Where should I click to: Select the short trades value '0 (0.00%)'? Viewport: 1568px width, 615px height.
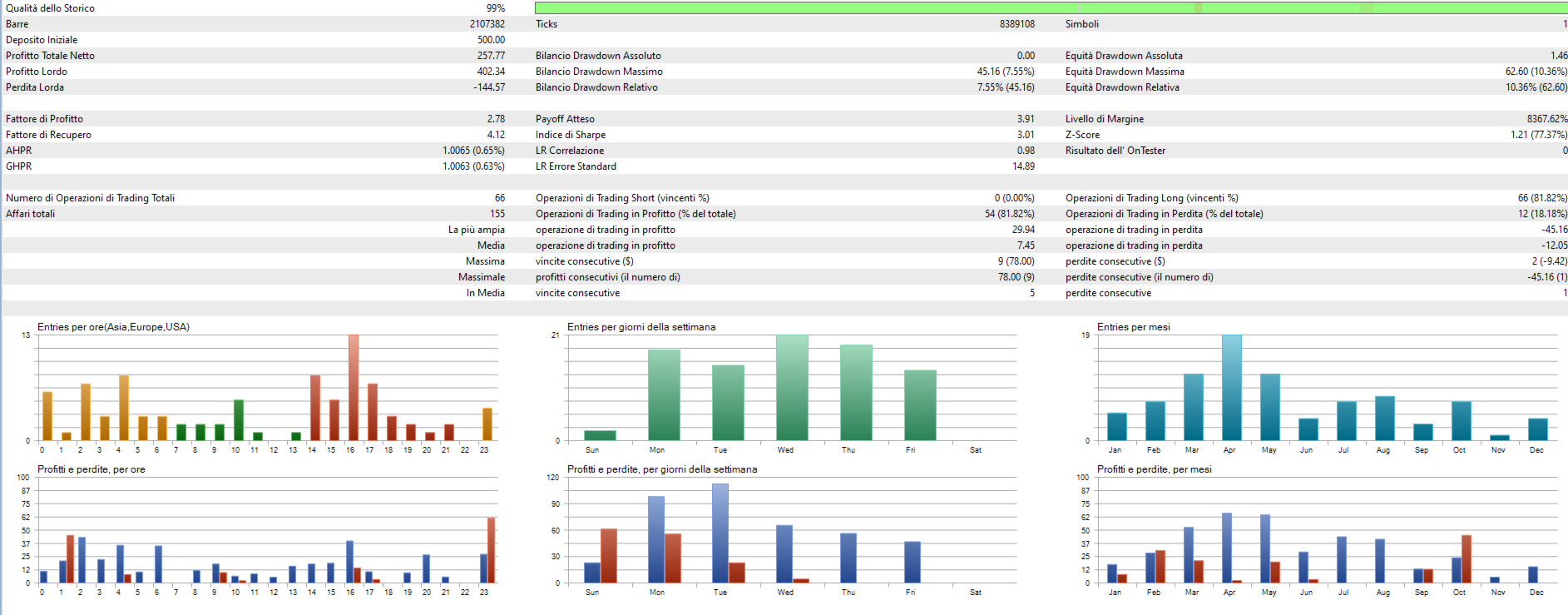(x=1015, y=198)
